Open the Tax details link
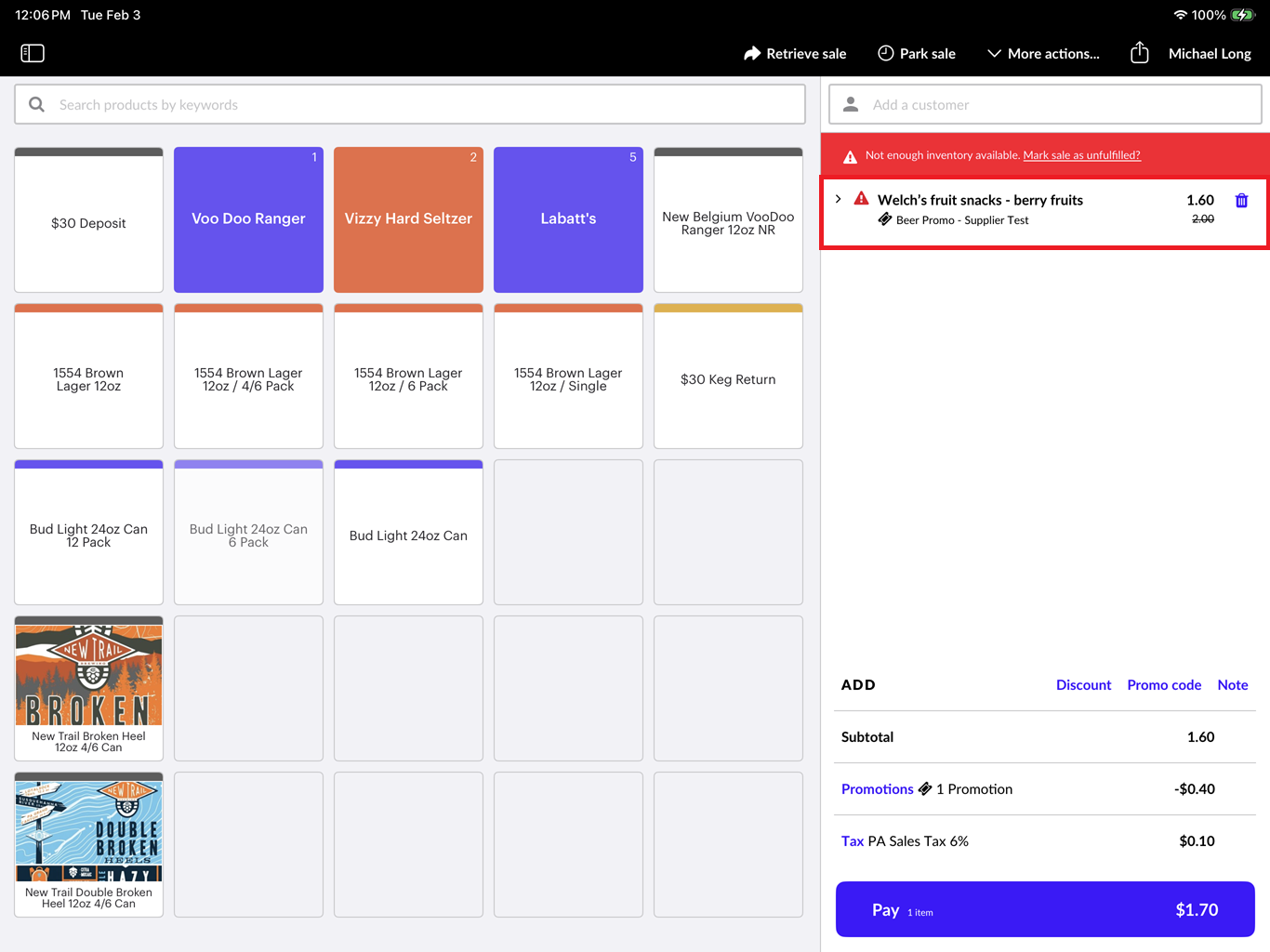1270x952 pixels. pos(853,840)
